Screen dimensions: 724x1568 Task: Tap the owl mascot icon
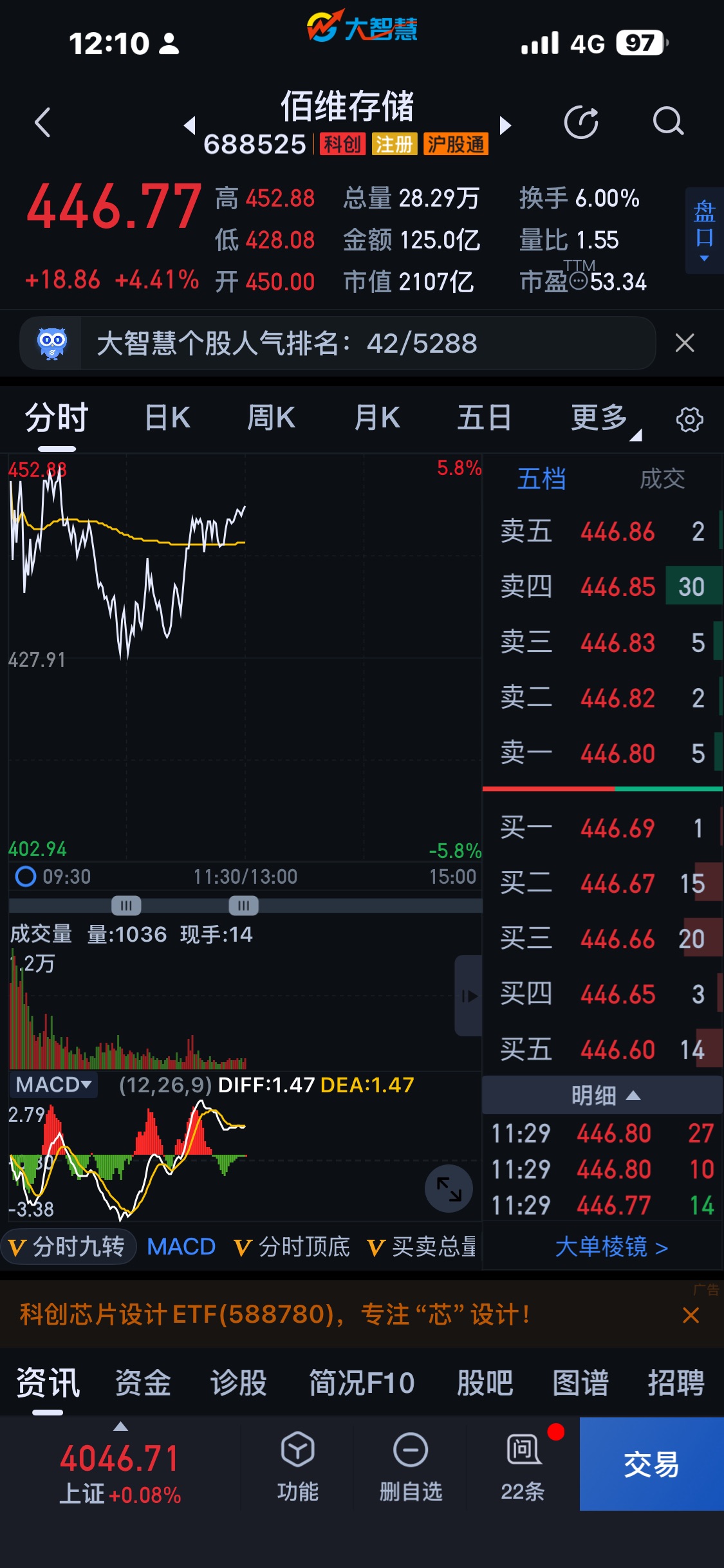coord(52,343)
